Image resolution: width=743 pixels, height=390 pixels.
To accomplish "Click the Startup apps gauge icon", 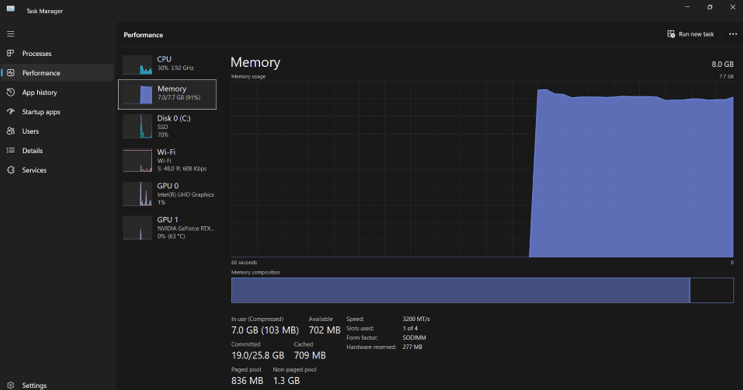I will (10, 111).
